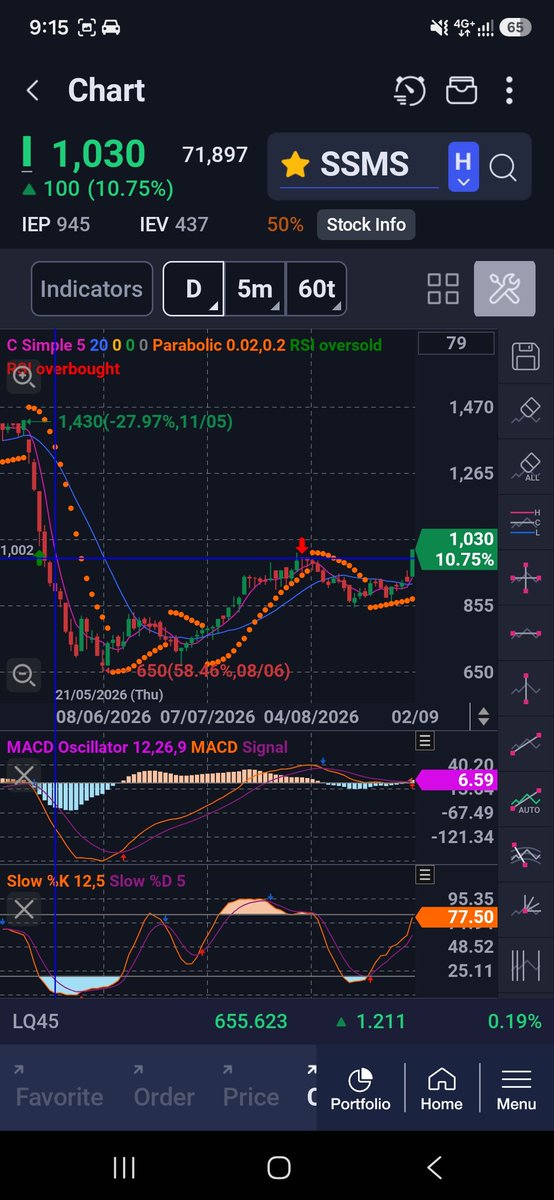This screenshot has height=1200, width=554.
Task: Select the 5m minute period dropdown
Action: (255, 289)
